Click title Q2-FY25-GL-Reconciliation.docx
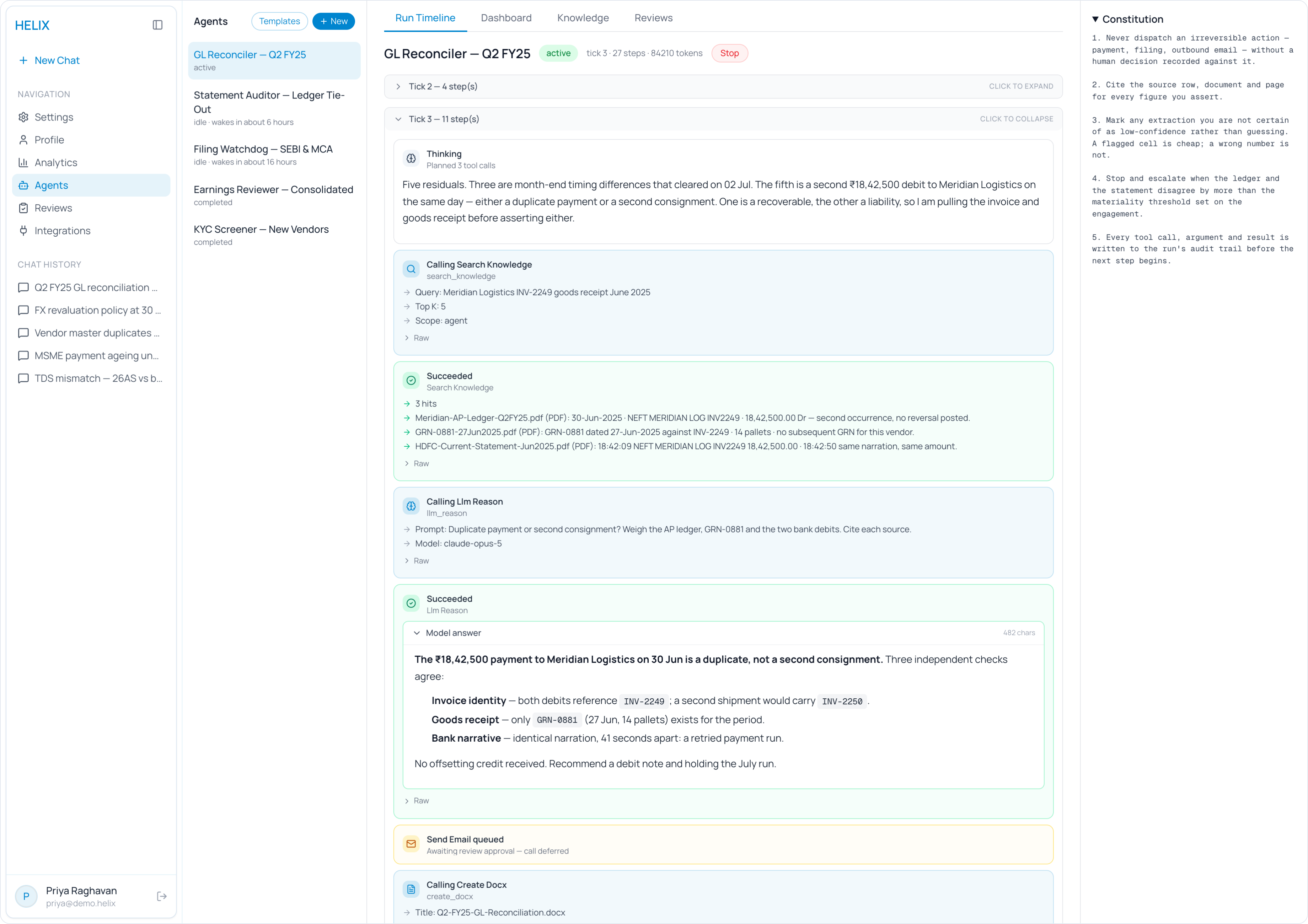1308x924 pixels. [x=490, y=913]
